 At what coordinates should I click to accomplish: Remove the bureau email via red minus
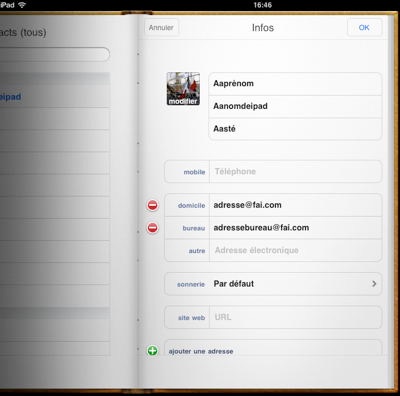pos(152,228)
